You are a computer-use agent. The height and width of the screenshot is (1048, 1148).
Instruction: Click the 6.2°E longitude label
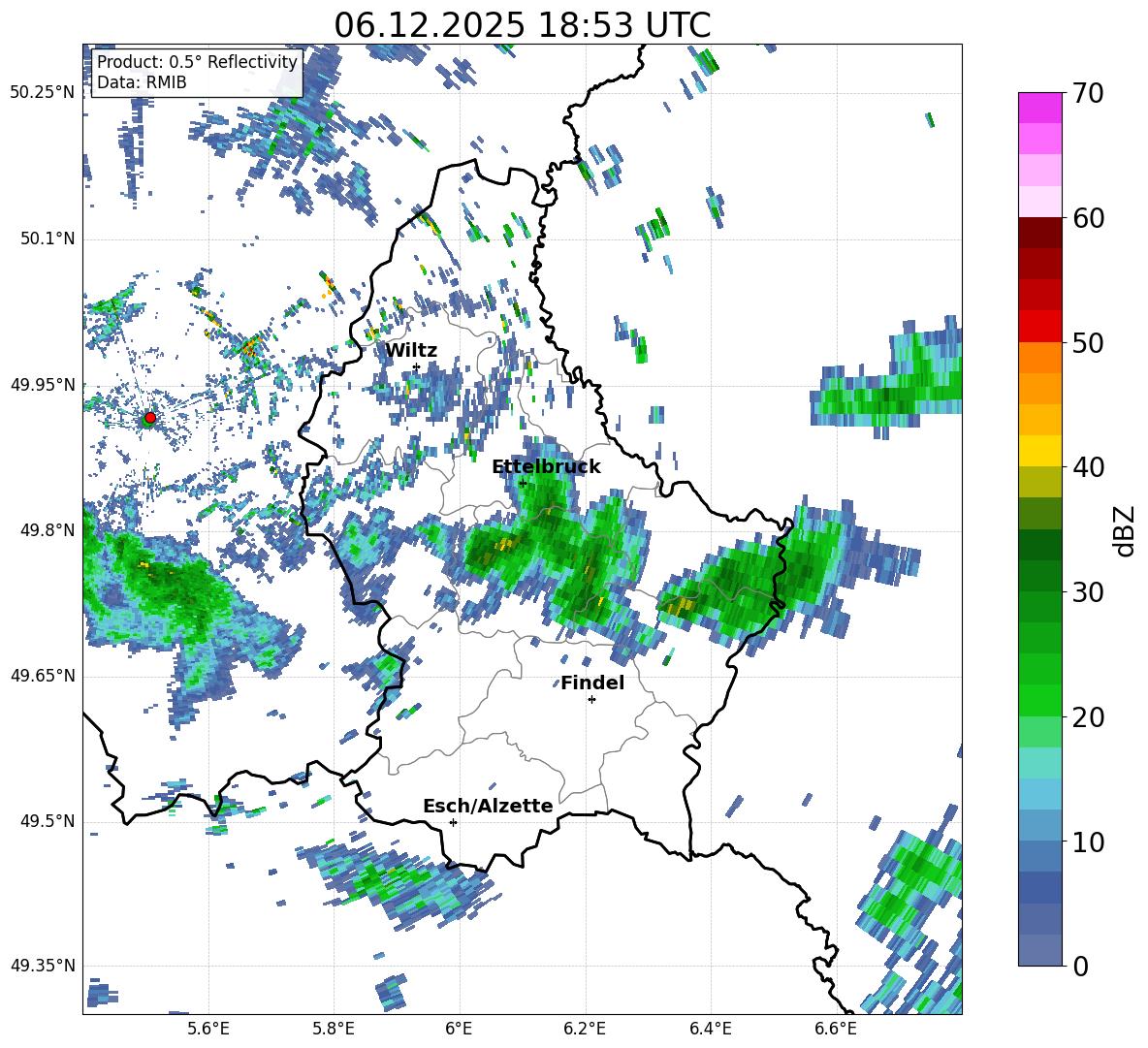tap(585, 1029)
